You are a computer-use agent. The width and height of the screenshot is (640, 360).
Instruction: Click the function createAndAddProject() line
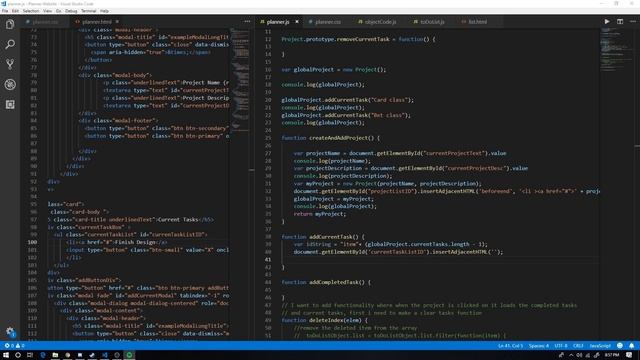pyautogui.click(x=331, y=138)
